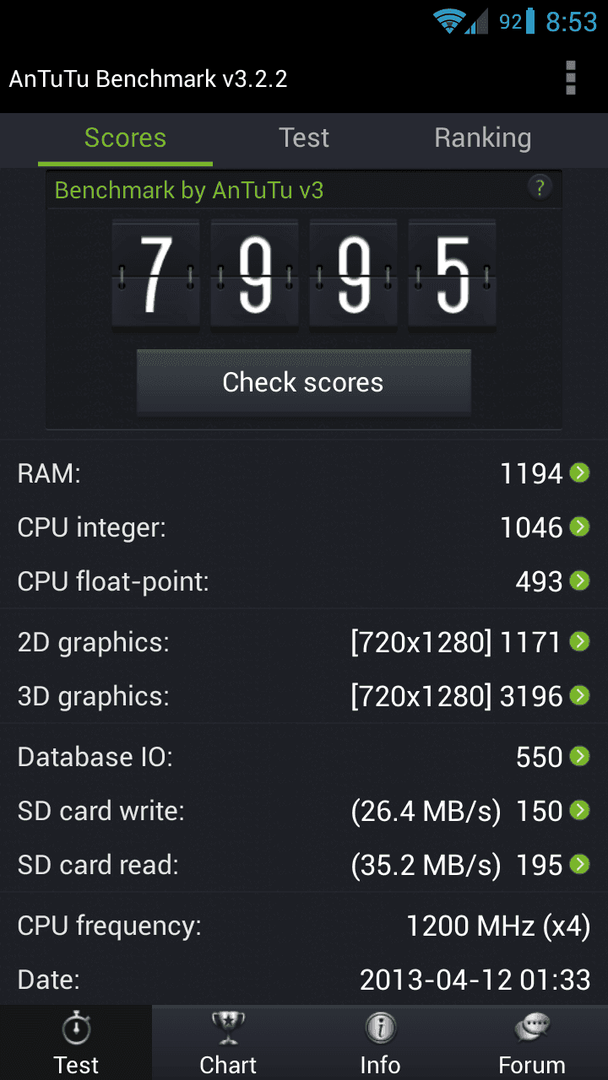
Task: Tap the battery indicator in status bar
Action: [530, 21]
